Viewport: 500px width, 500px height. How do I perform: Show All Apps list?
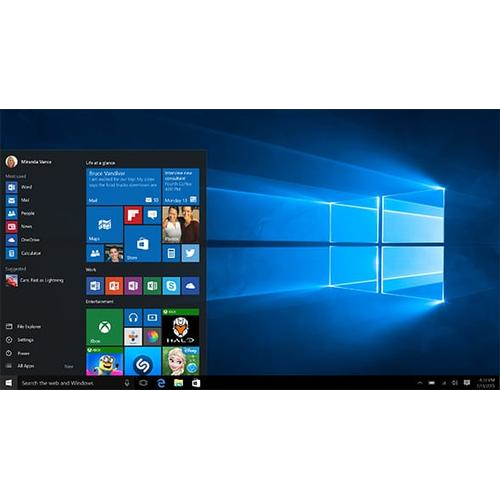click(20, 366)
